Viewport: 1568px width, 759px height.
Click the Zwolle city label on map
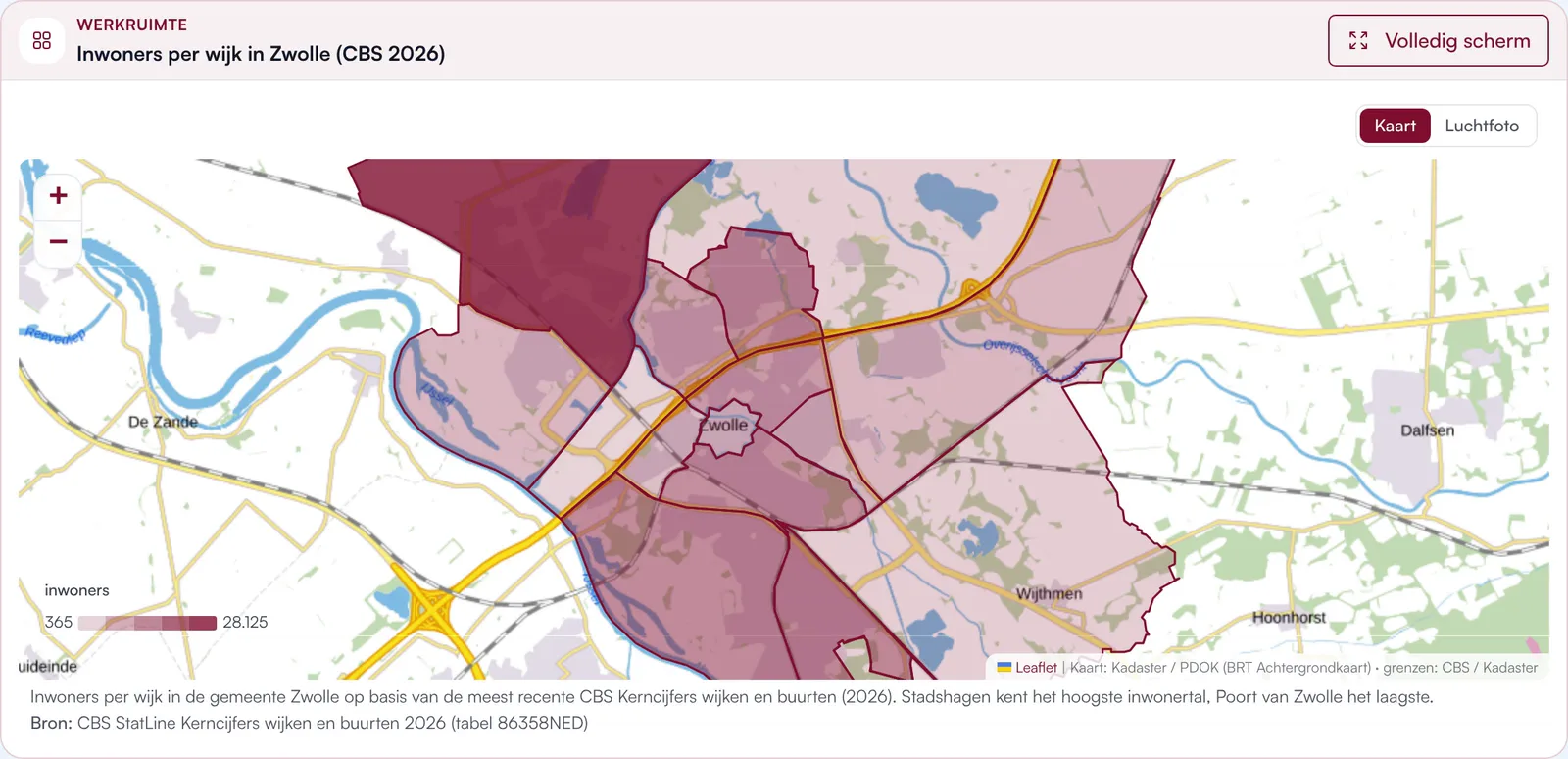[x=723, y=426]
